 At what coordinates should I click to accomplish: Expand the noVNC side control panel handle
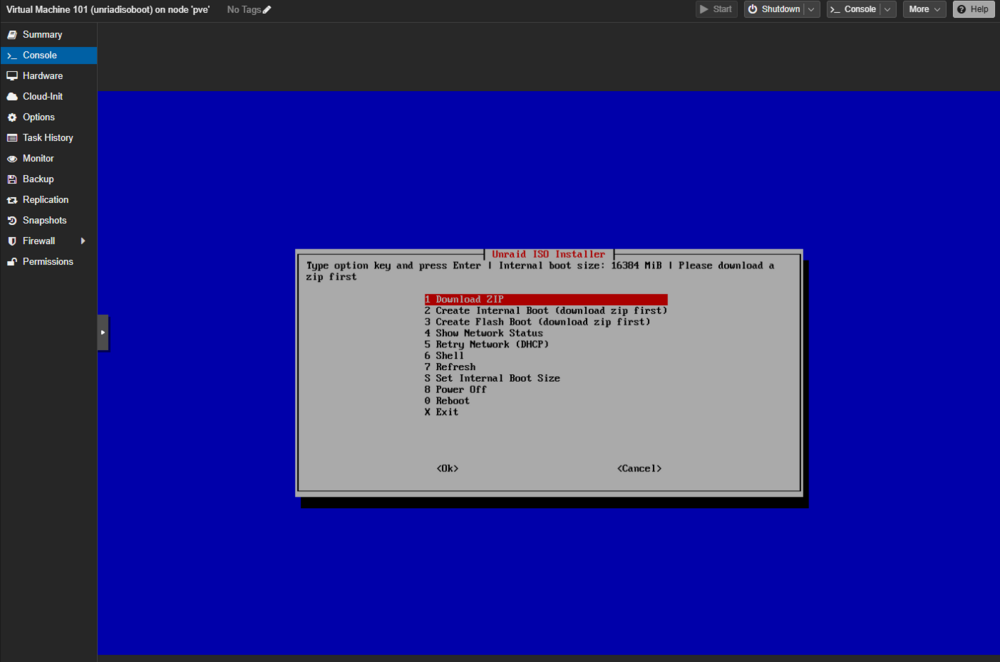[103, 332]
